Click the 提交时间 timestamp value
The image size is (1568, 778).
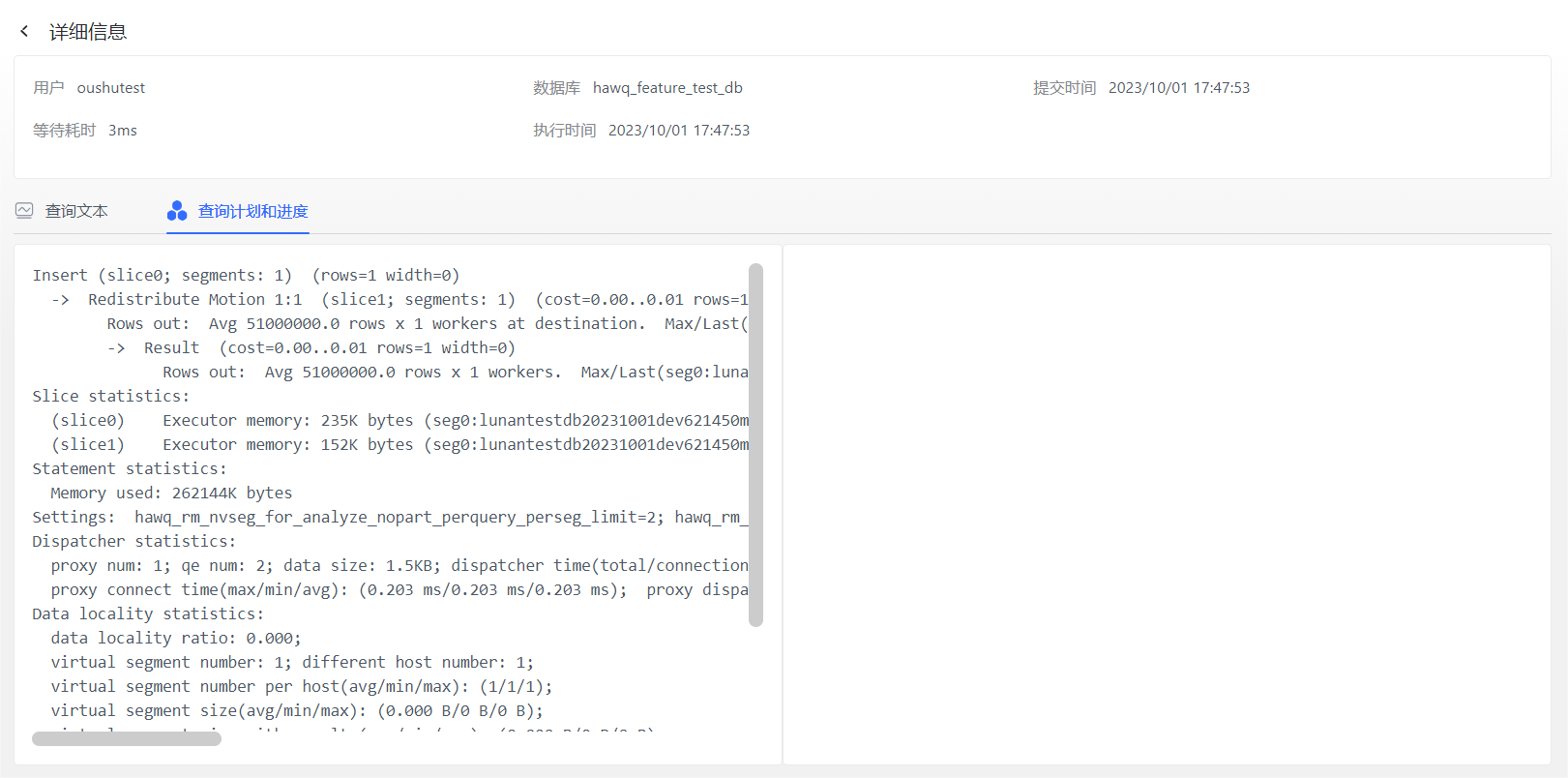(x=1178, y=88)
